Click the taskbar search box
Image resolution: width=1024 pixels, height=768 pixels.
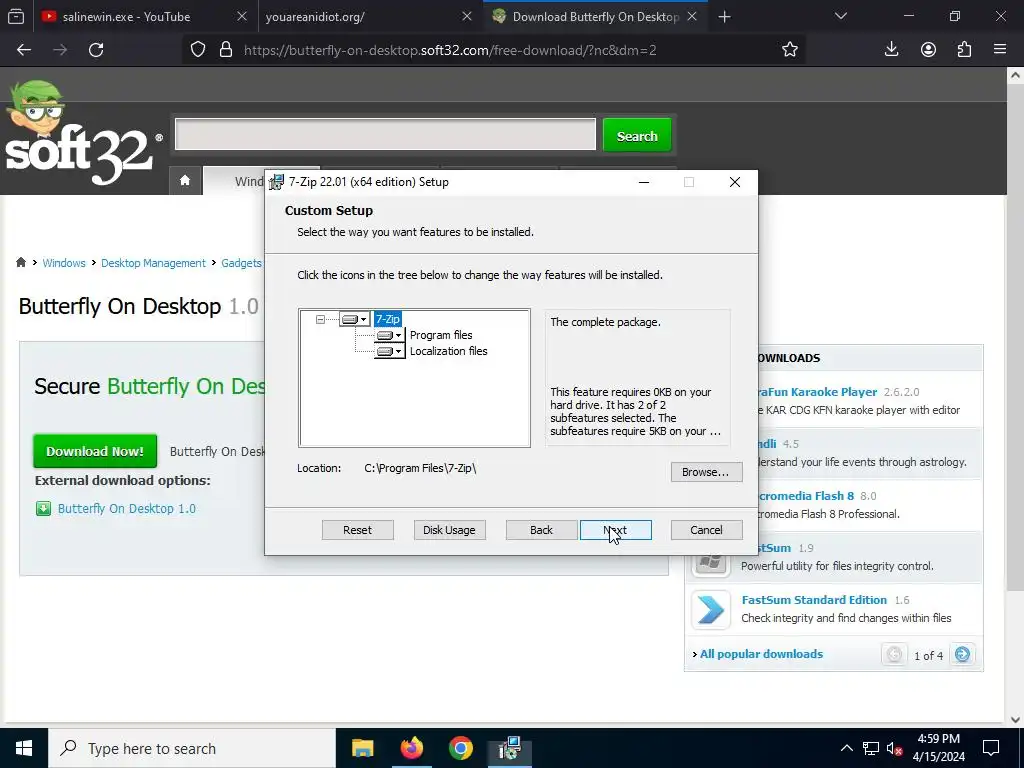(192, 748)
